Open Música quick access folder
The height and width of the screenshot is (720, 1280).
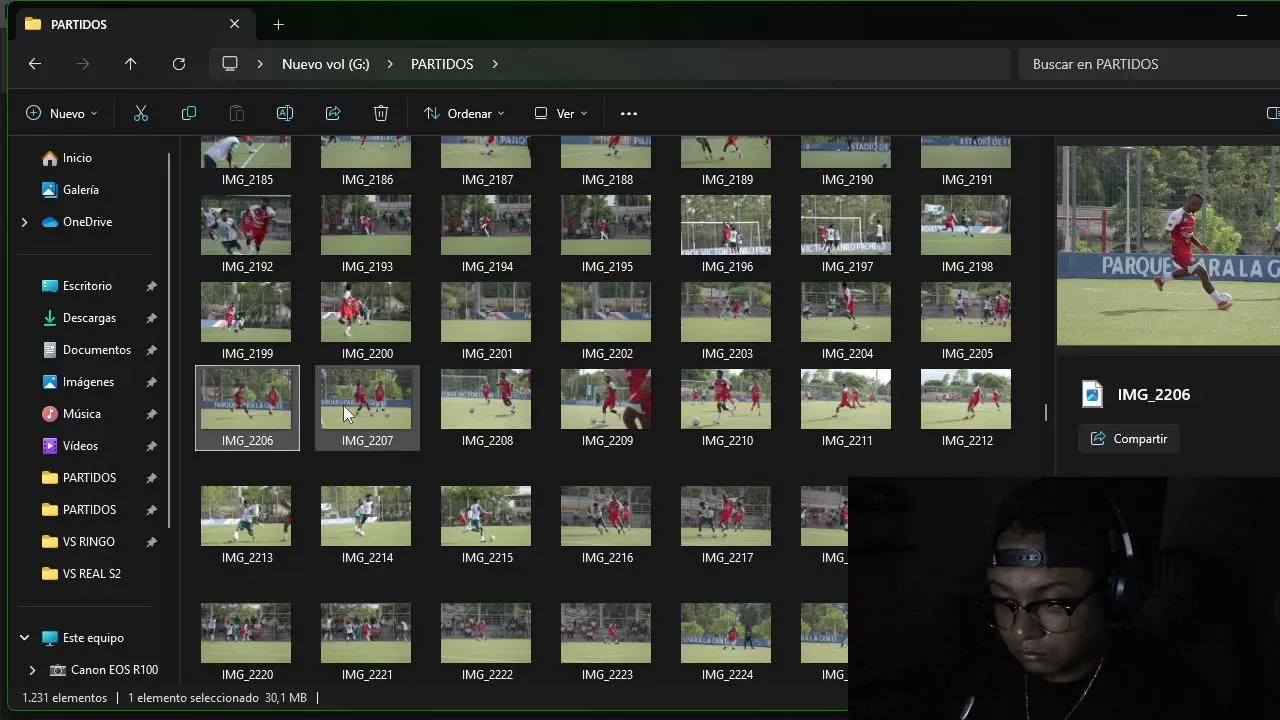(81, 414)
